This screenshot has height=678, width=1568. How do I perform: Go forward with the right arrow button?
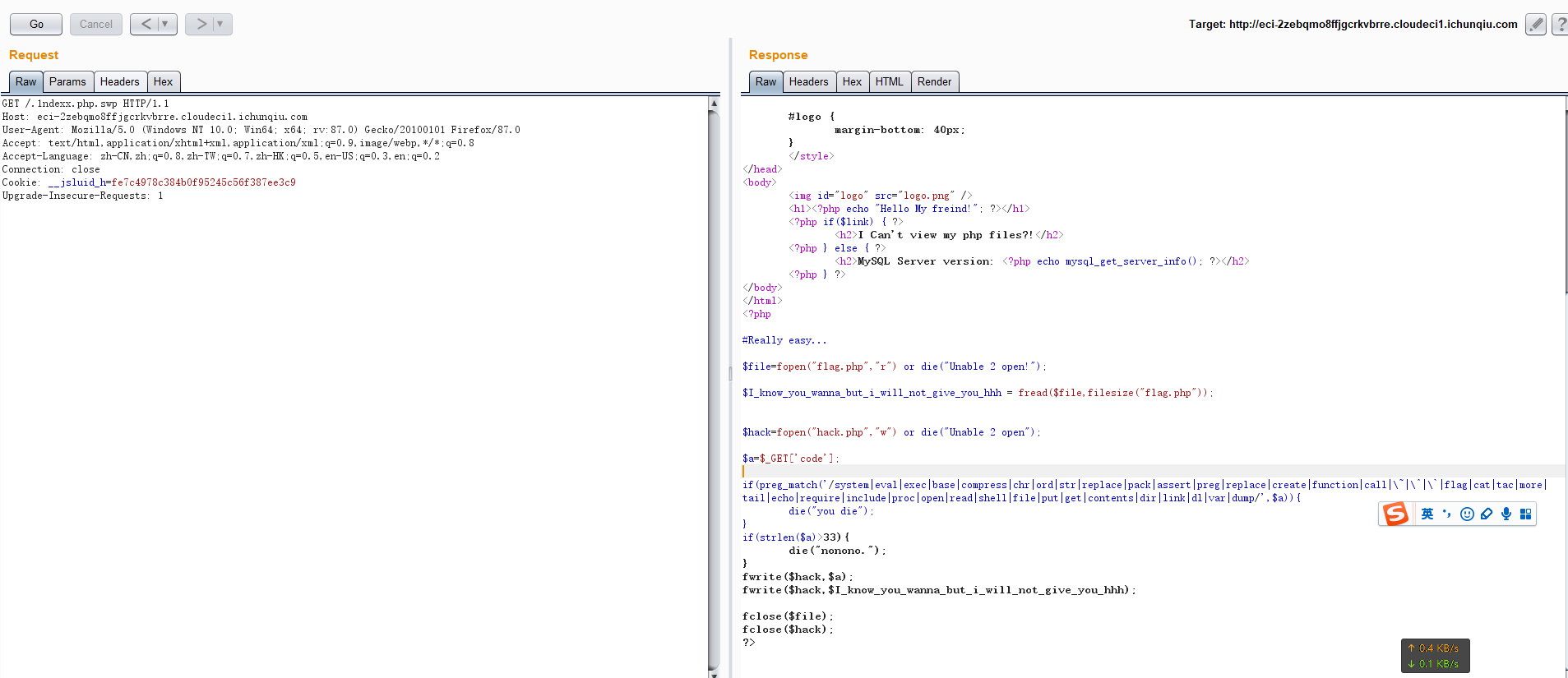[x=201, y=24]
